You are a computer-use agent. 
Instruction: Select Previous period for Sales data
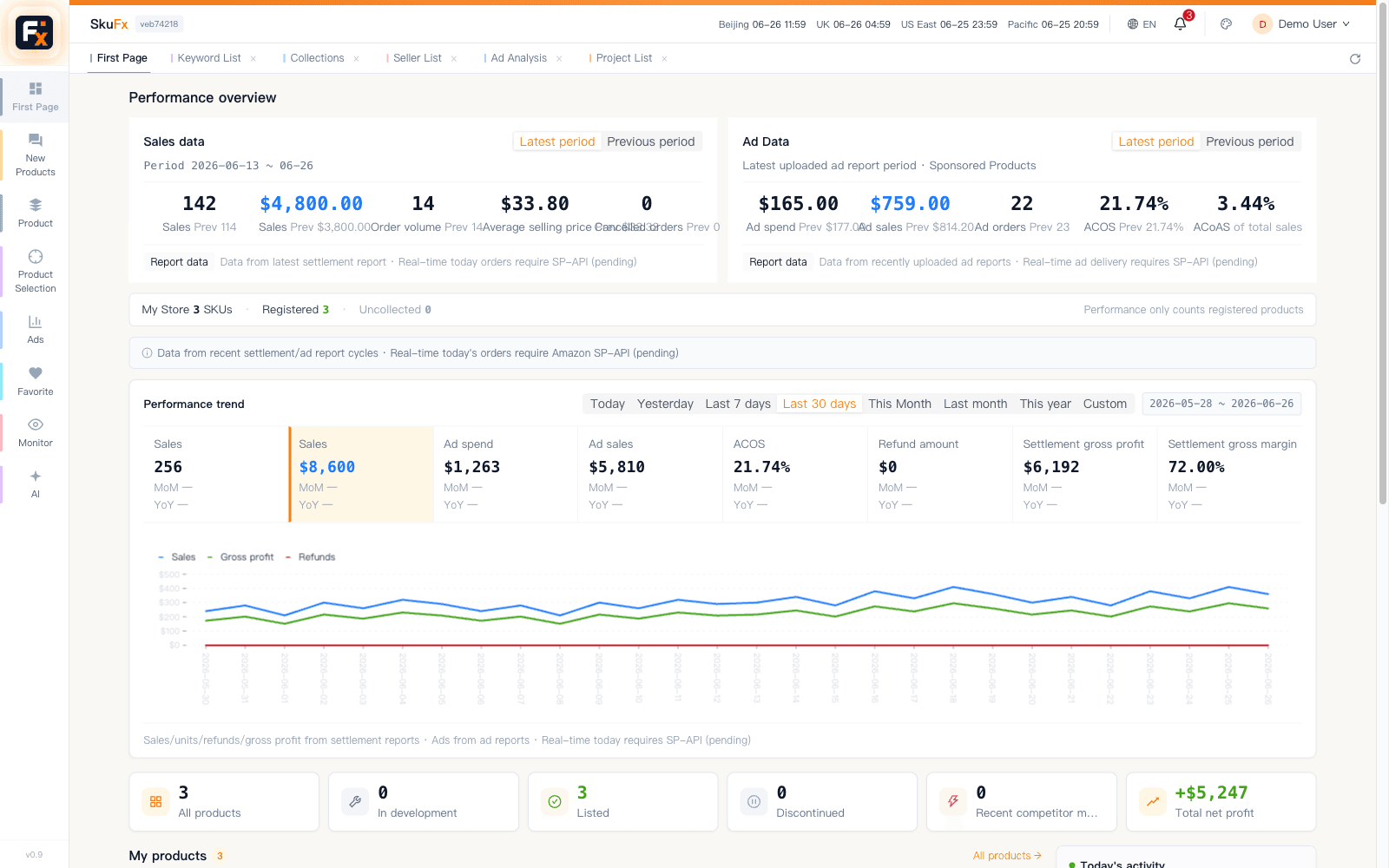pyautogui.click(x=651, y=141)
